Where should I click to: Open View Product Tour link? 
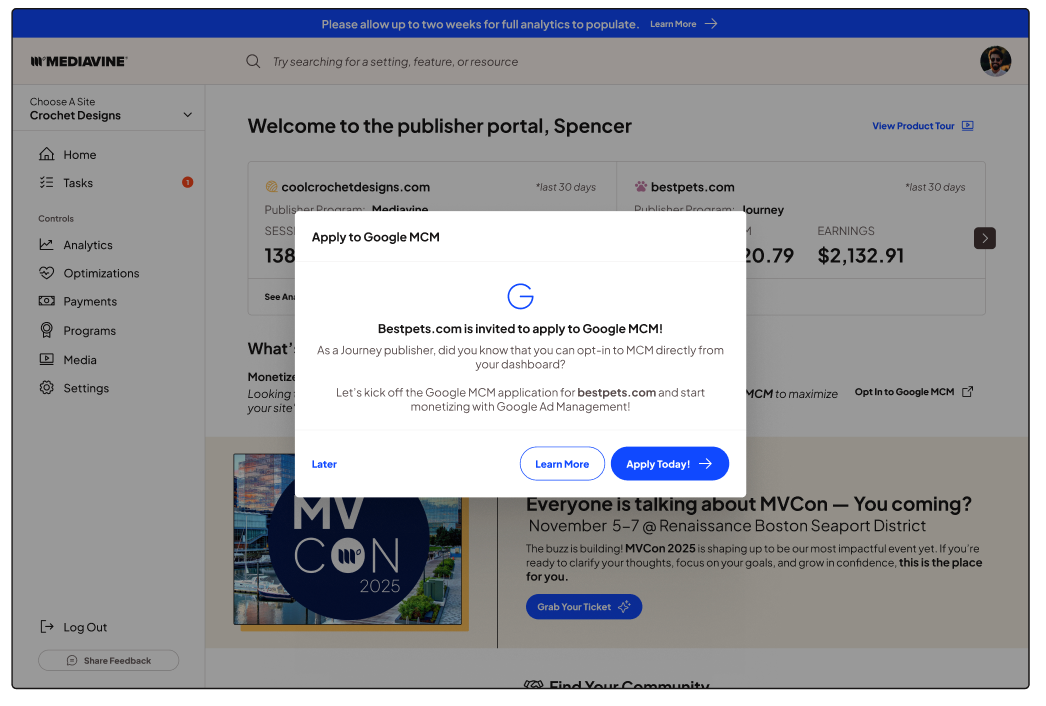[922, 126]
